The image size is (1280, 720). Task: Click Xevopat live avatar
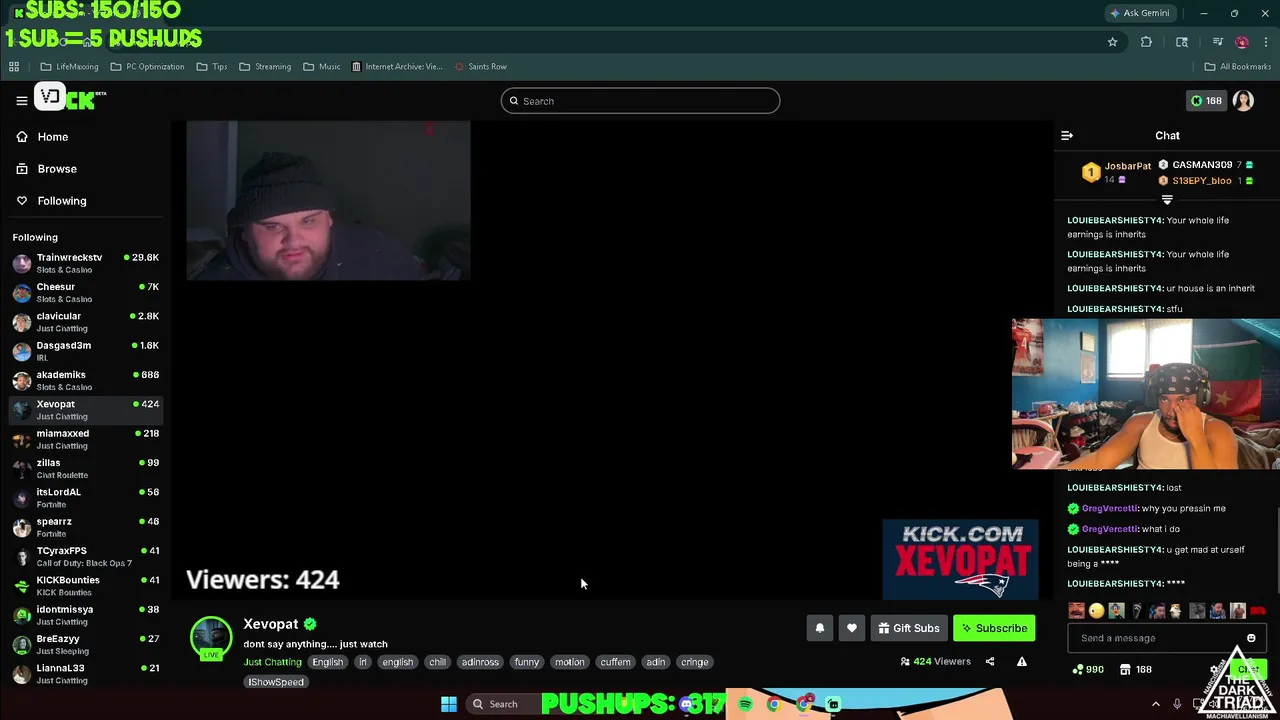tap(211, 639)
